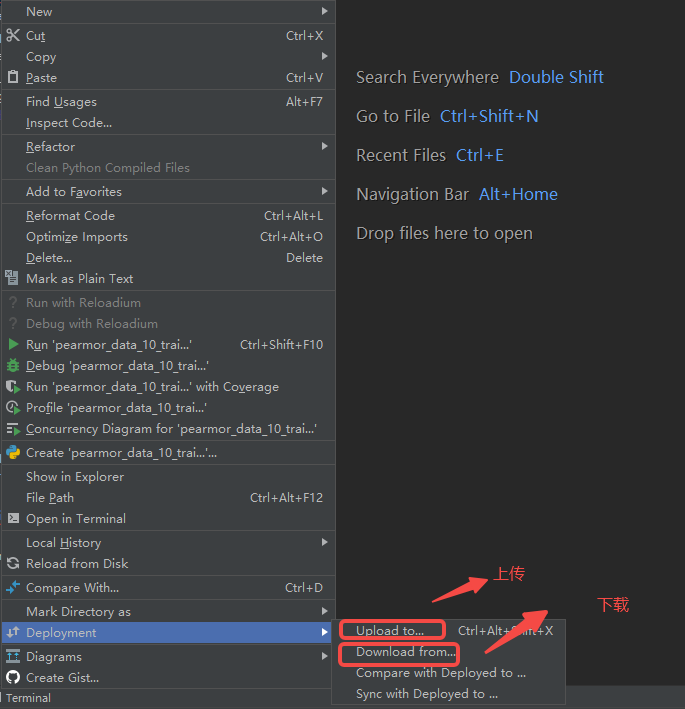Click Run 'pearmor_data_10_trai...' menu text
The height and width of the screenshot is (709, 685).
109,345
